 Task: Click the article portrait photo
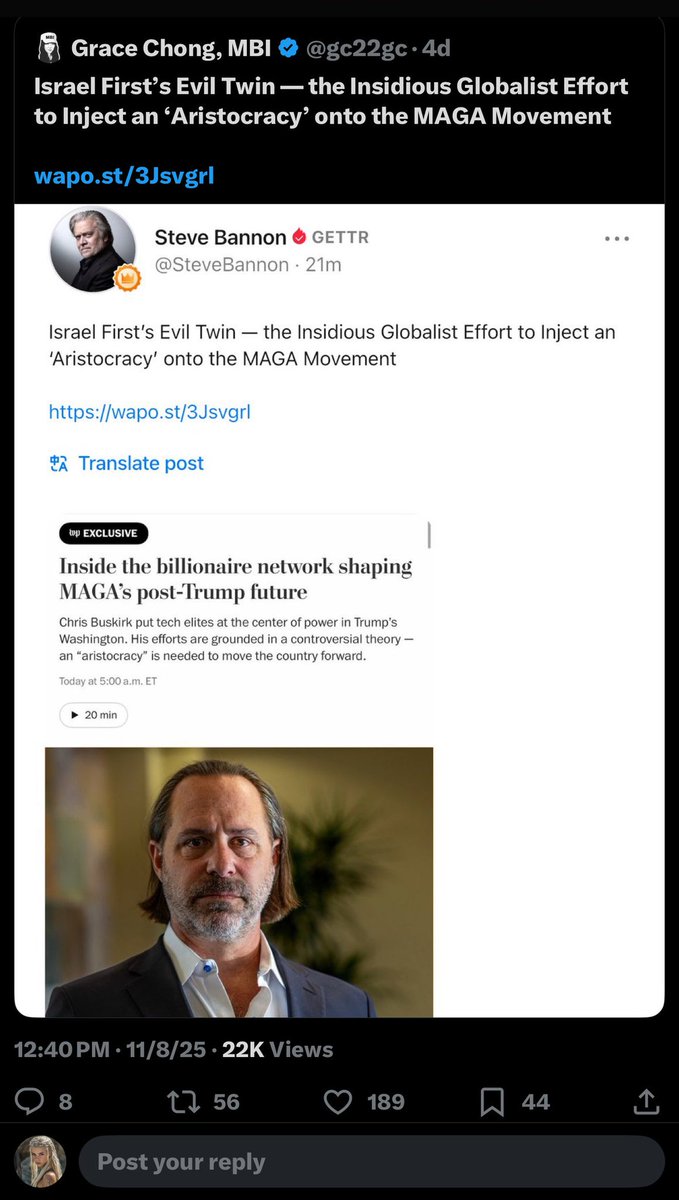coord(239,881)
